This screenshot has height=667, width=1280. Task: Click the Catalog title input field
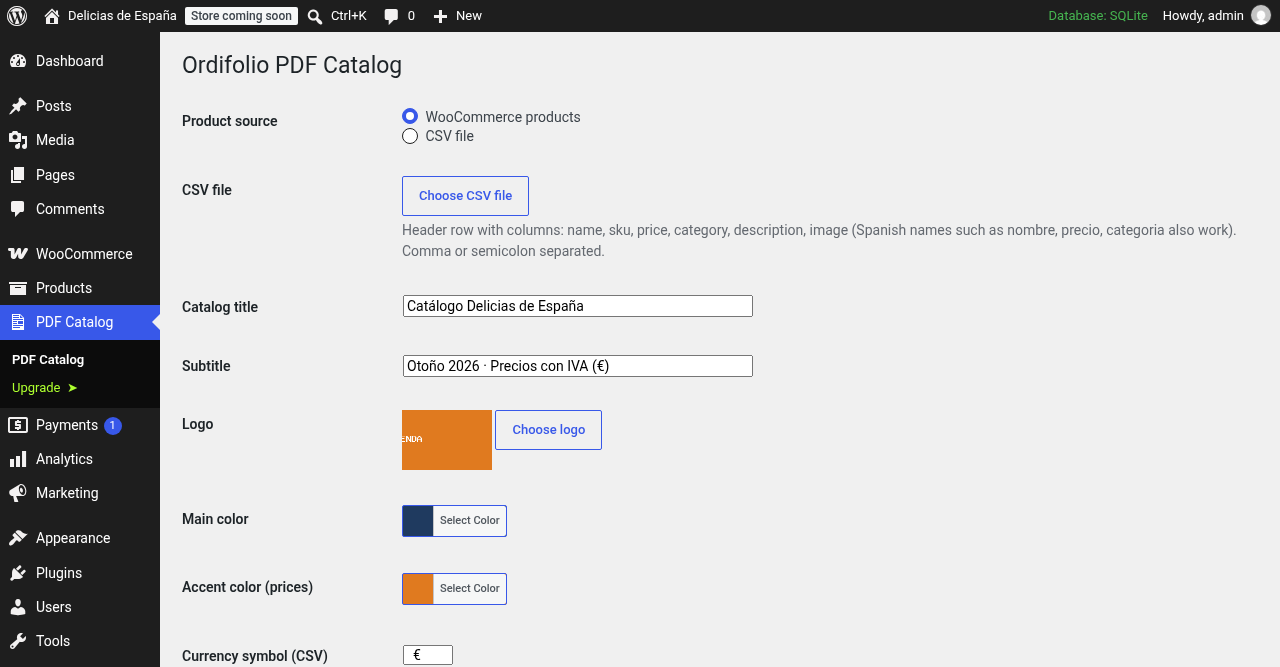pos(578,306)
